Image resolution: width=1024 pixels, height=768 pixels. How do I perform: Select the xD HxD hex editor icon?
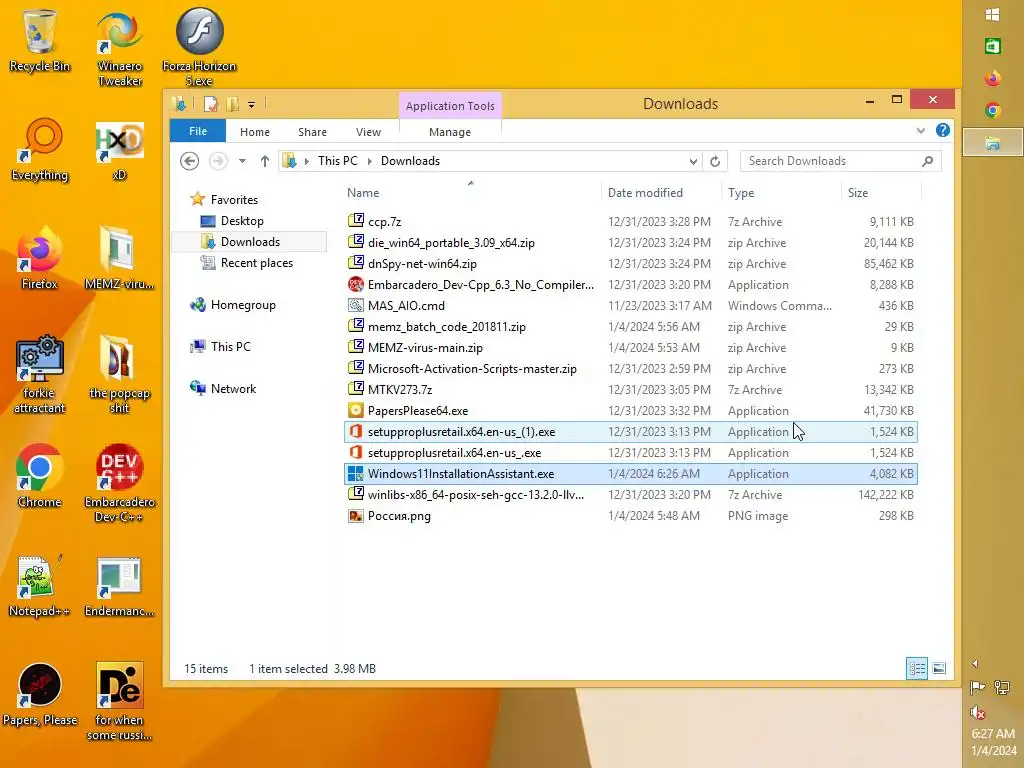click(x=119, y=150)
